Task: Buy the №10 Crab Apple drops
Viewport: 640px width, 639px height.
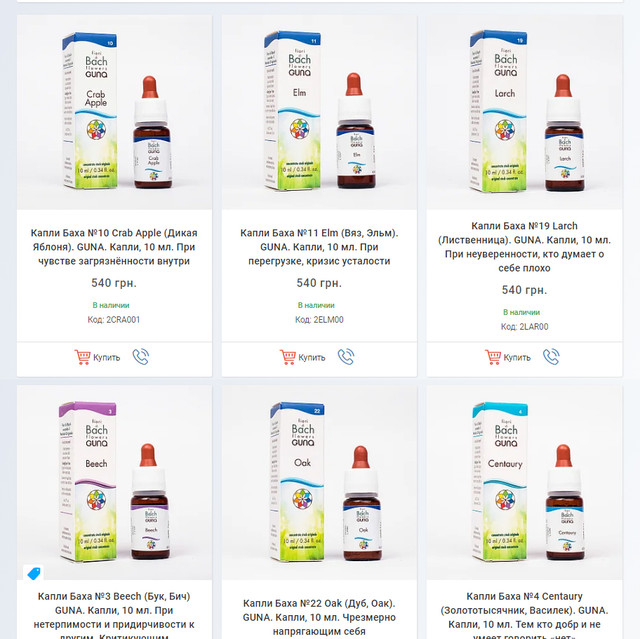Action: point(97,357)
